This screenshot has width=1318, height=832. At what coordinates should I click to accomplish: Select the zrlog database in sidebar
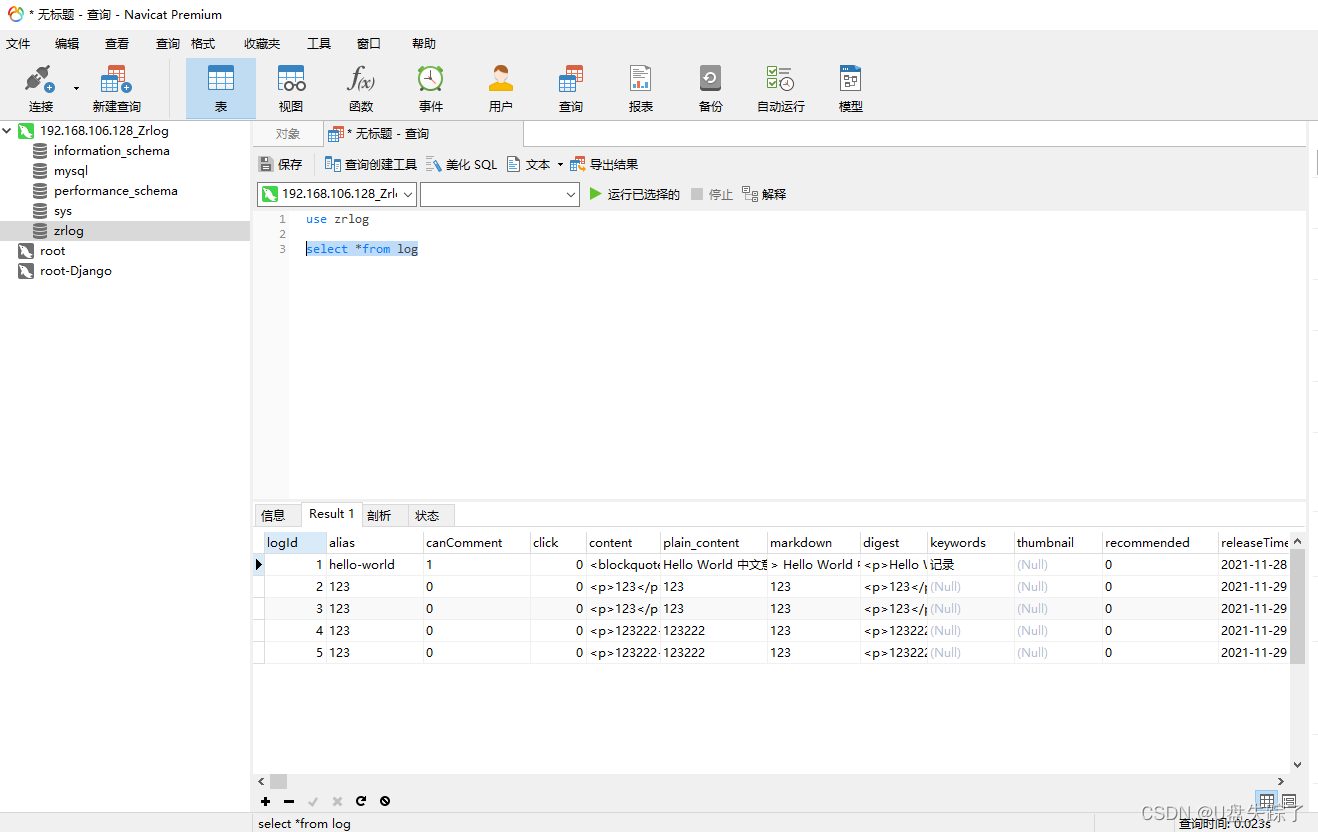(68, 230)
